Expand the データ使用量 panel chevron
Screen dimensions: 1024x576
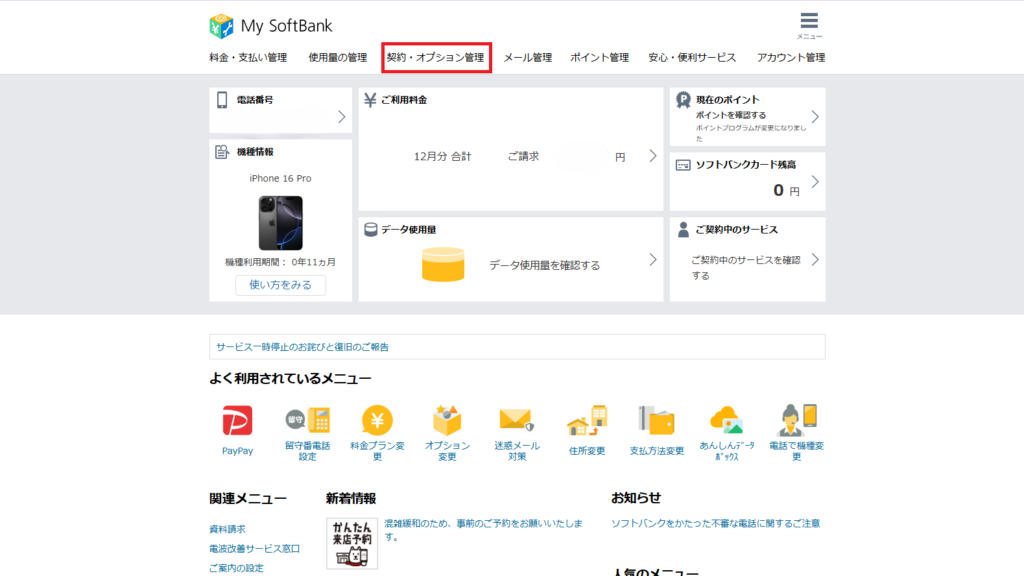coord(652,260)
